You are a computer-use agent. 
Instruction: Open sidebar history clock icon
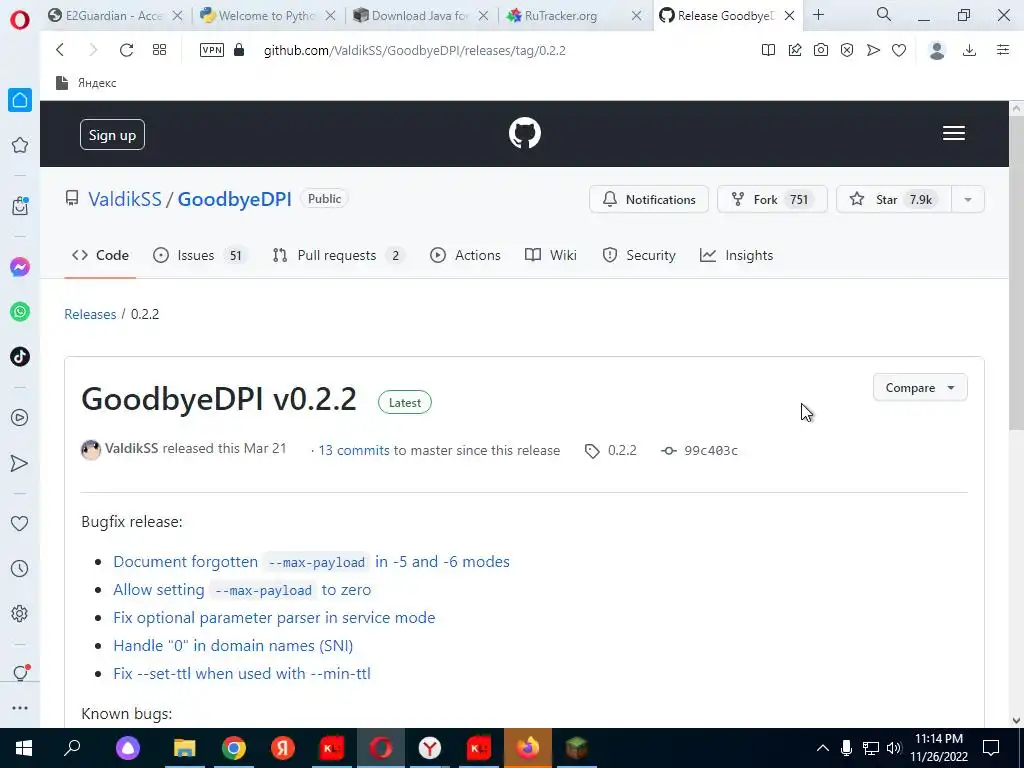pos(20,569)
